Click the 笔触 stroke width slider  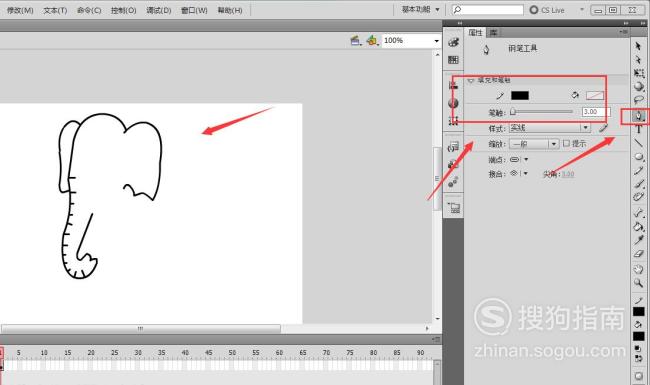tap(541, 111)
